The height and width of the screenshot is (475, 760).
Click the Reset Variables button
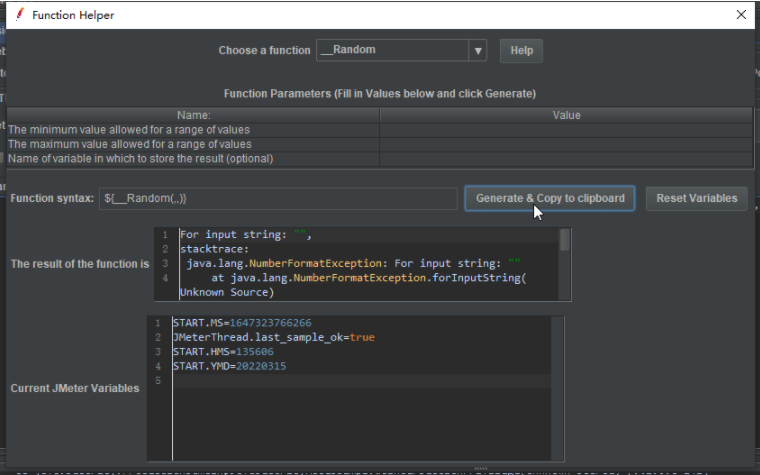(696, 198)
